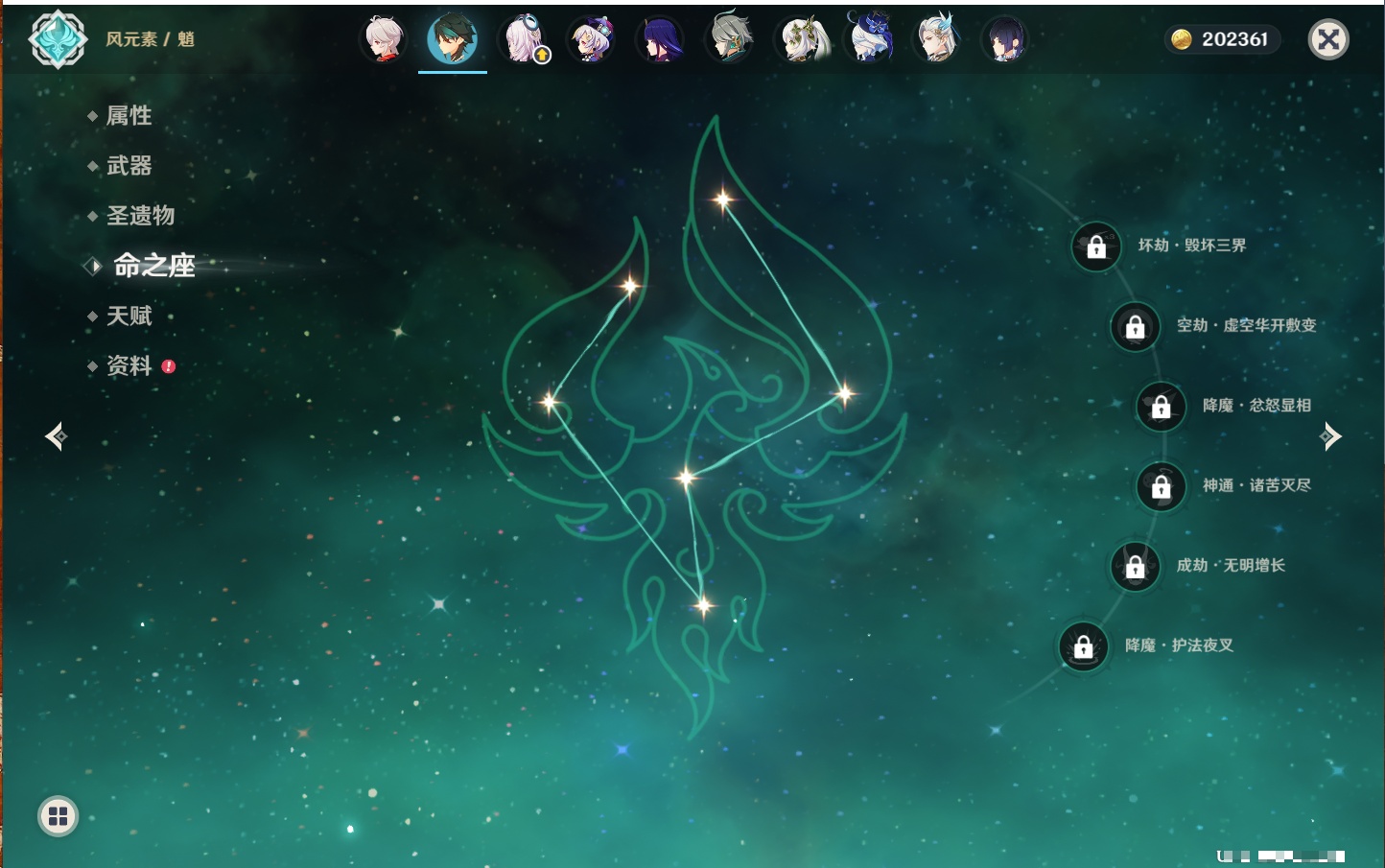Select the topmost star of the constellation
1385x868 pixels.
click(x=722, y=199)
